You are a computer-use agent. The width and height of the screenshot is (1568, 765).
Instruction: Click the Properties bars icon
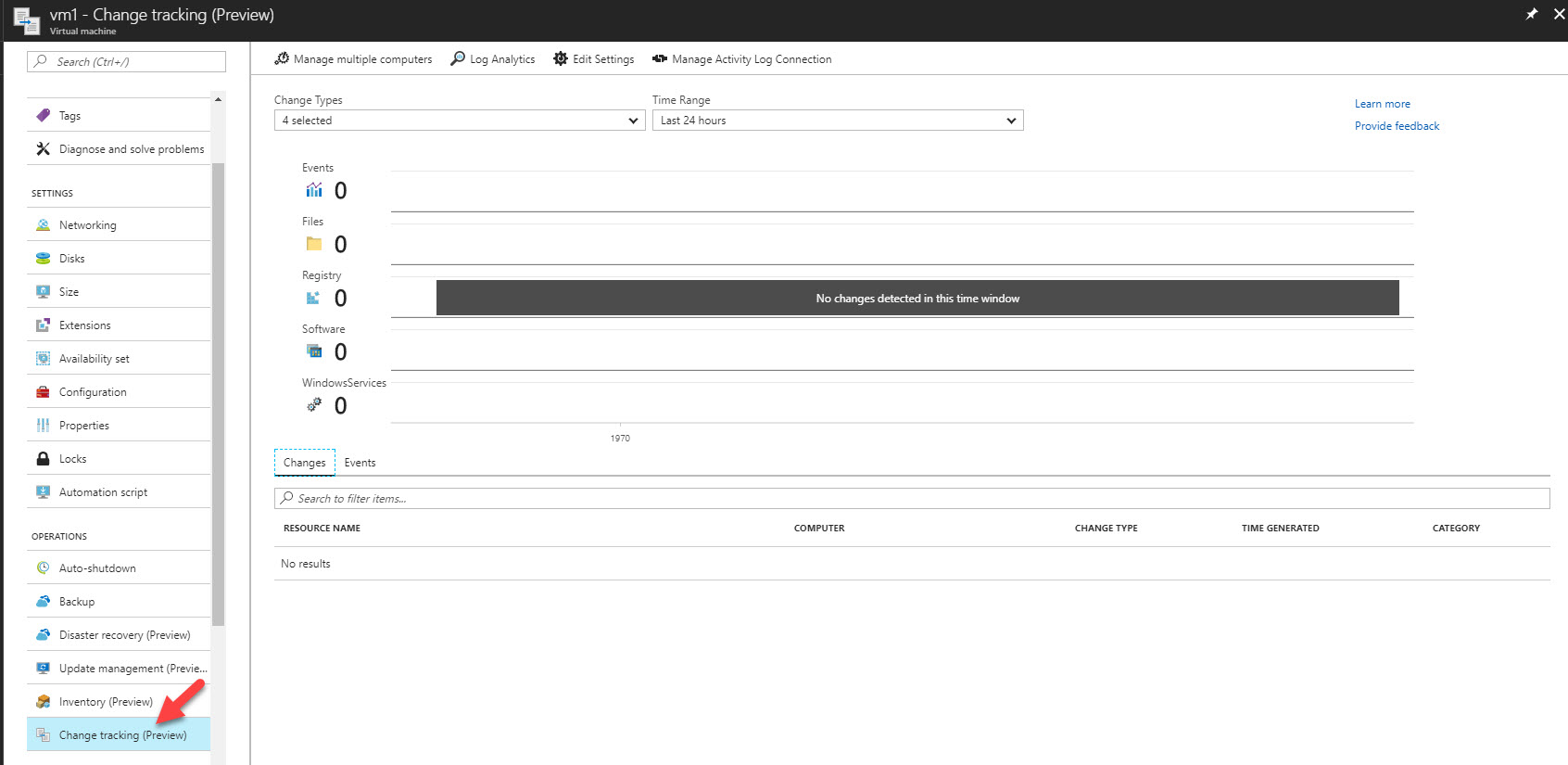(x=43, y=425)
